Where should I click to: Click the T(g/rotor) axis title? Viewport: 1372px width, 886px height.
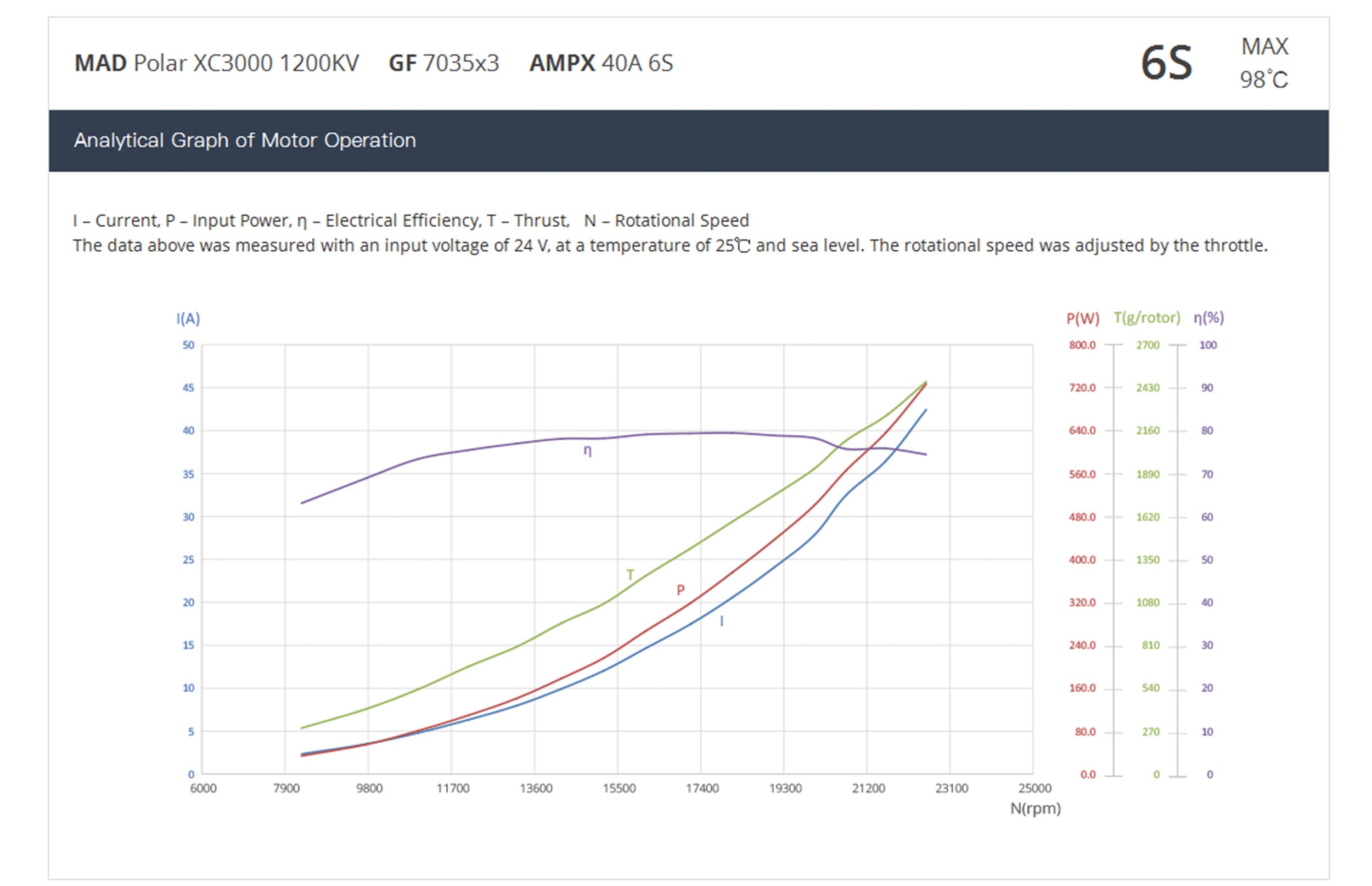[x=1146, y=318]
